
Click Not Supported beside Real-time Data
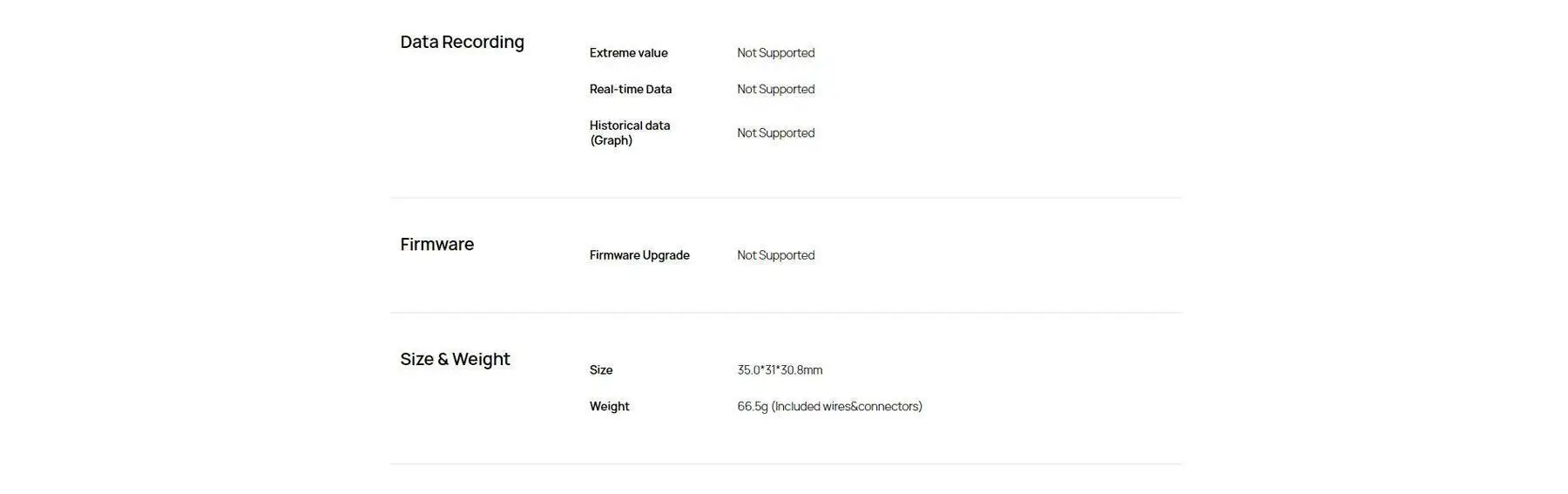pos(775,89)
